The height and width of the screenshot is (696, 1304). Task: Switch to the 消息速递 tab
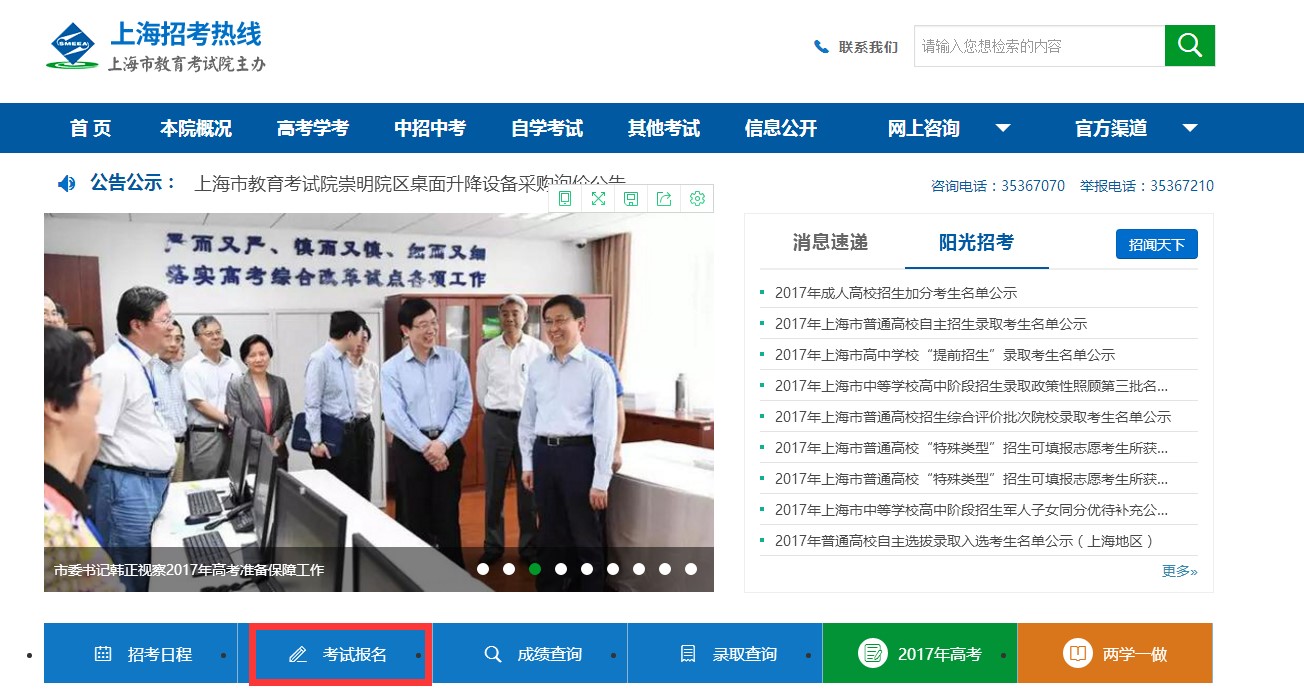coord(830,242)
